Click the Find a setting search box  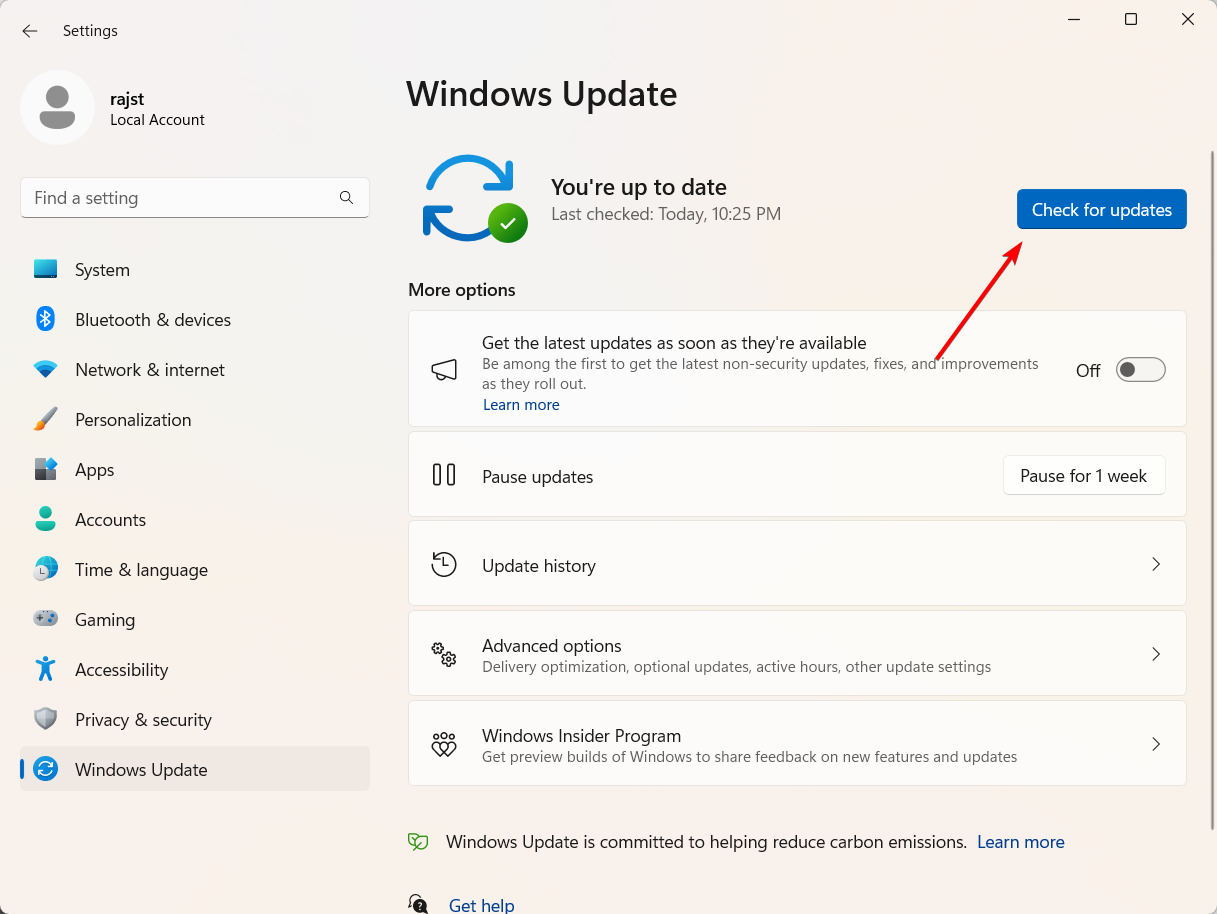180,198
